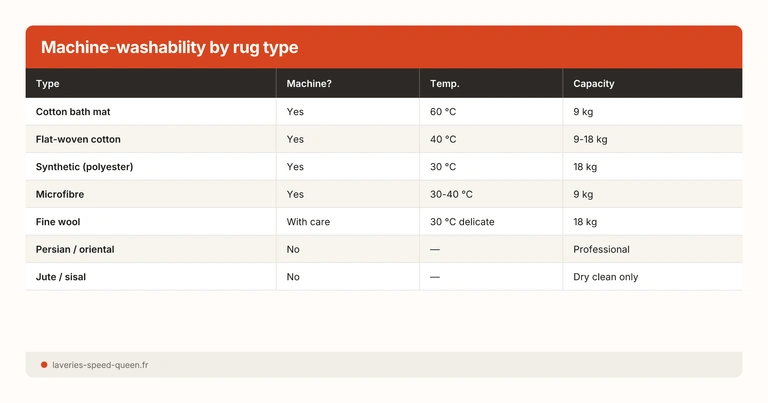
Task: Click '9 kg' in the Microfibre row
Action: click(583, 194)
